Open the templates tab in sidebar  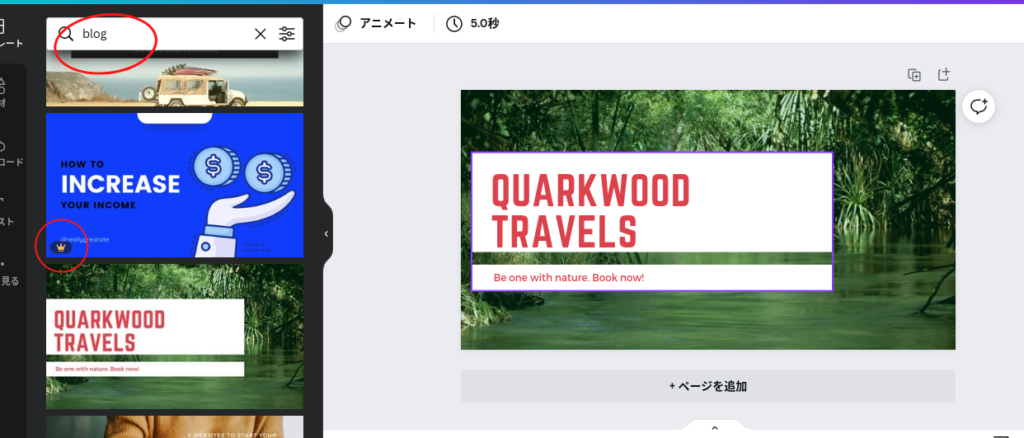coord(12,34)
